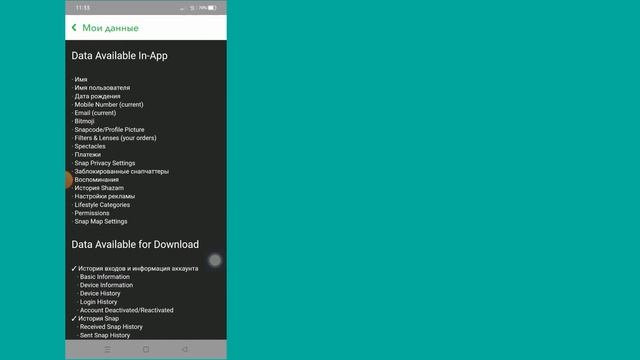Tap the Data Available for Download heading
This screenshot has width=640, height=360.
135,244
